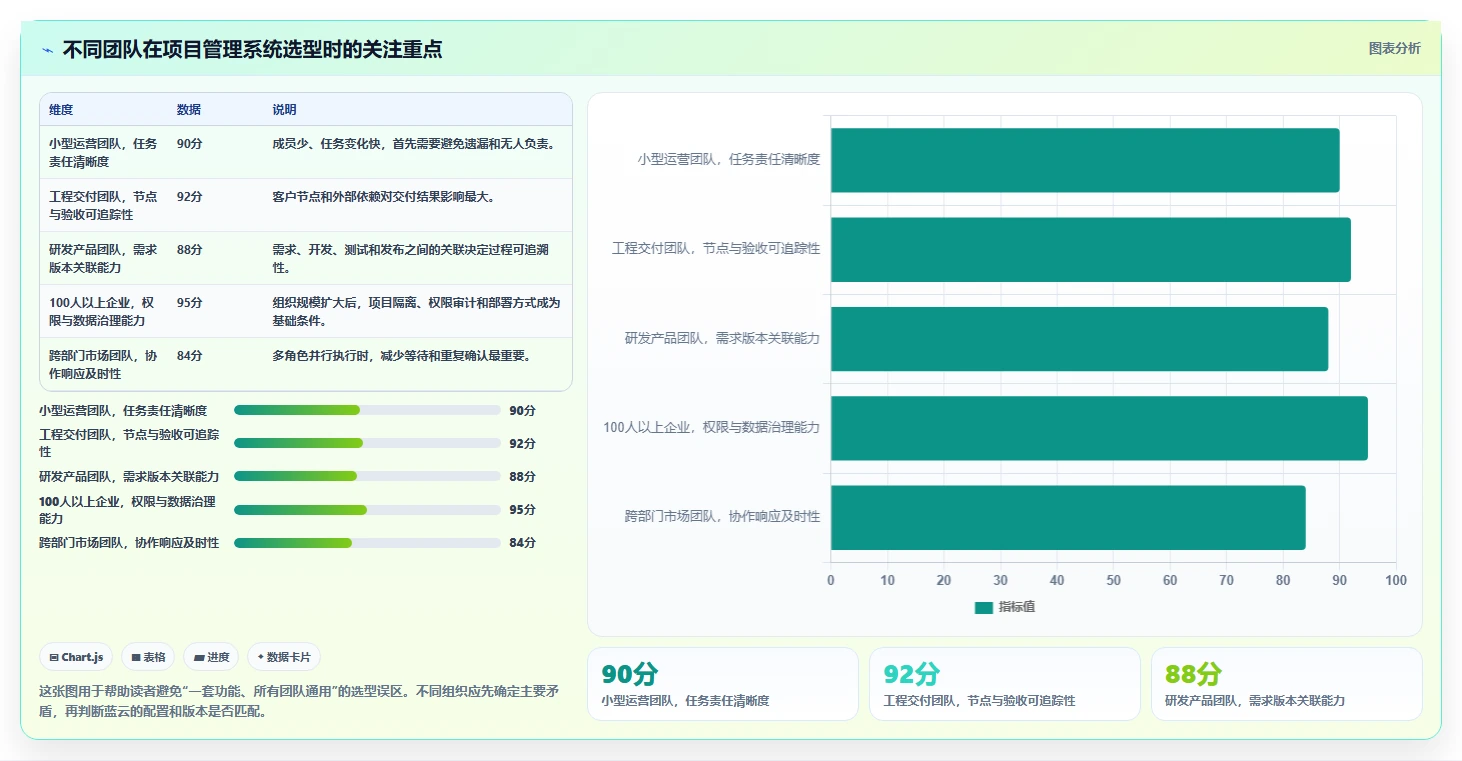Click the 84分 value in the table
The height and width of the screenshot is (761, 1462).
click(189, 356)
